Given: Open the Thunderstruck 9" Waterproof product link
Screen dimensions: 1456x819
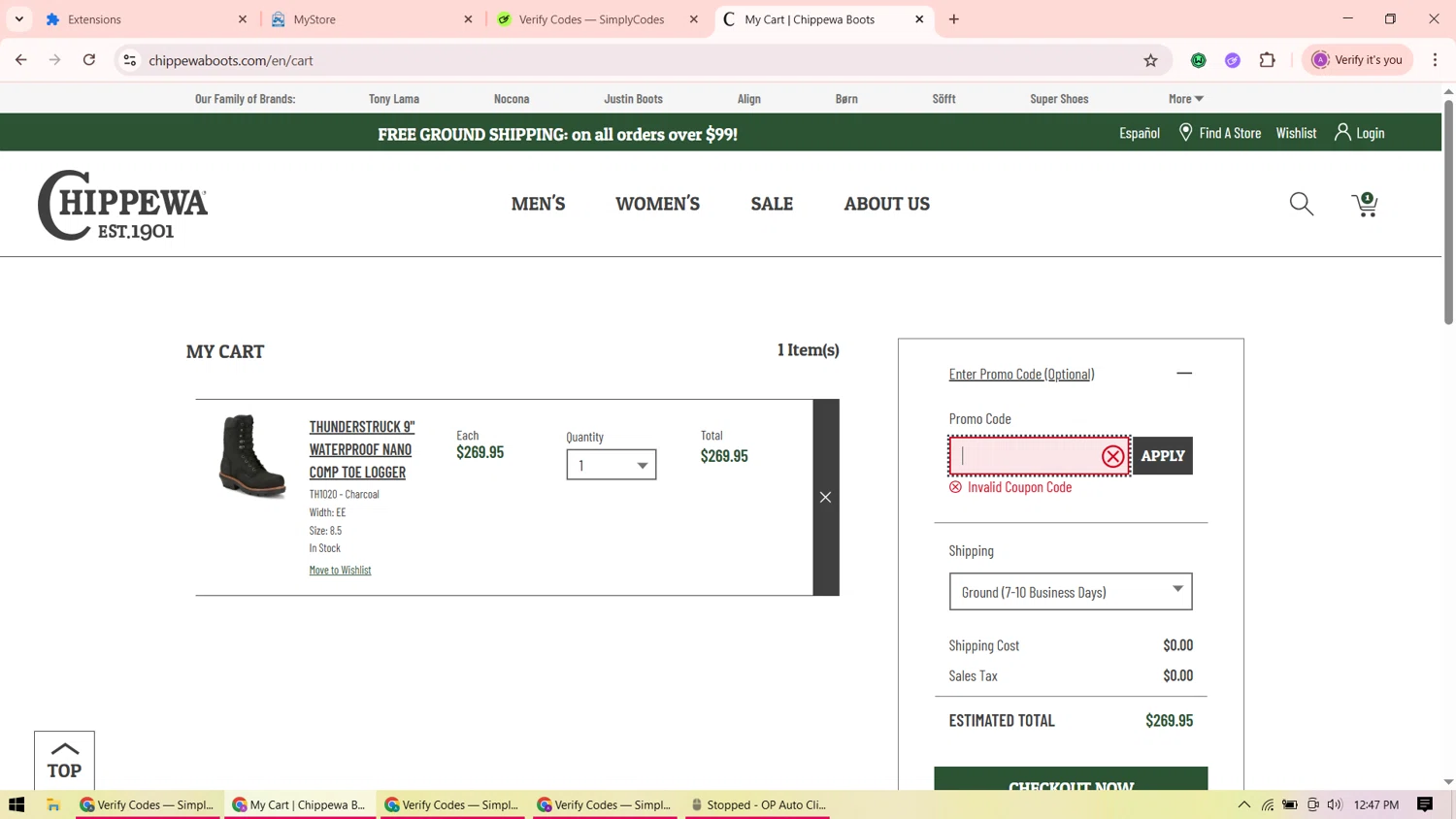Looking at the screenshot, I should [x=362, y=449].
